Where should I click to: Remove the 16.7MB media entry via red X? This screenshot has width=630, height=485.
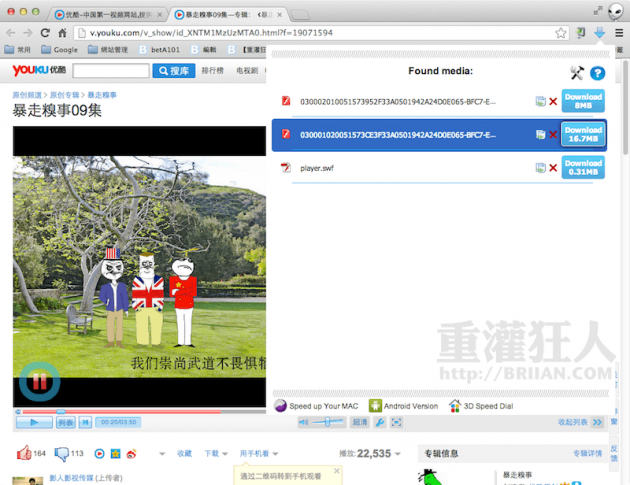[553, 135]
